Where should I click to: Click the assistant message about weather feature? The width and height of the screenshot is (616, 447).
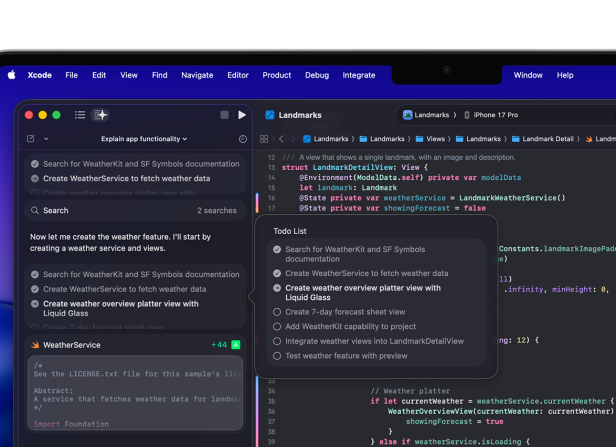coord(120,242)
